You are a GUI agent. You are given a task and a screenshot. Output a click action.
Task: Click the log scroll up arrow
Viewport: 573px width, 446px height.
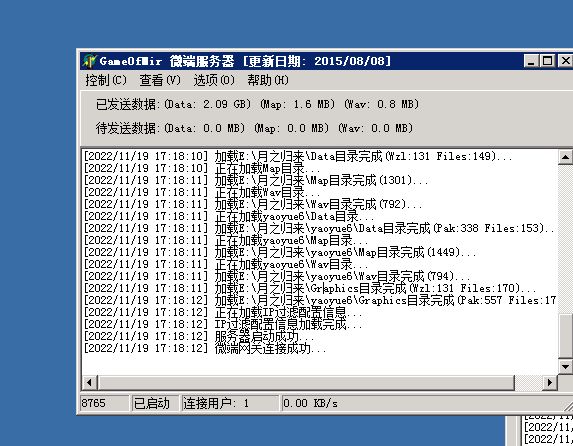pyautogui.click(x=565, y=157)
